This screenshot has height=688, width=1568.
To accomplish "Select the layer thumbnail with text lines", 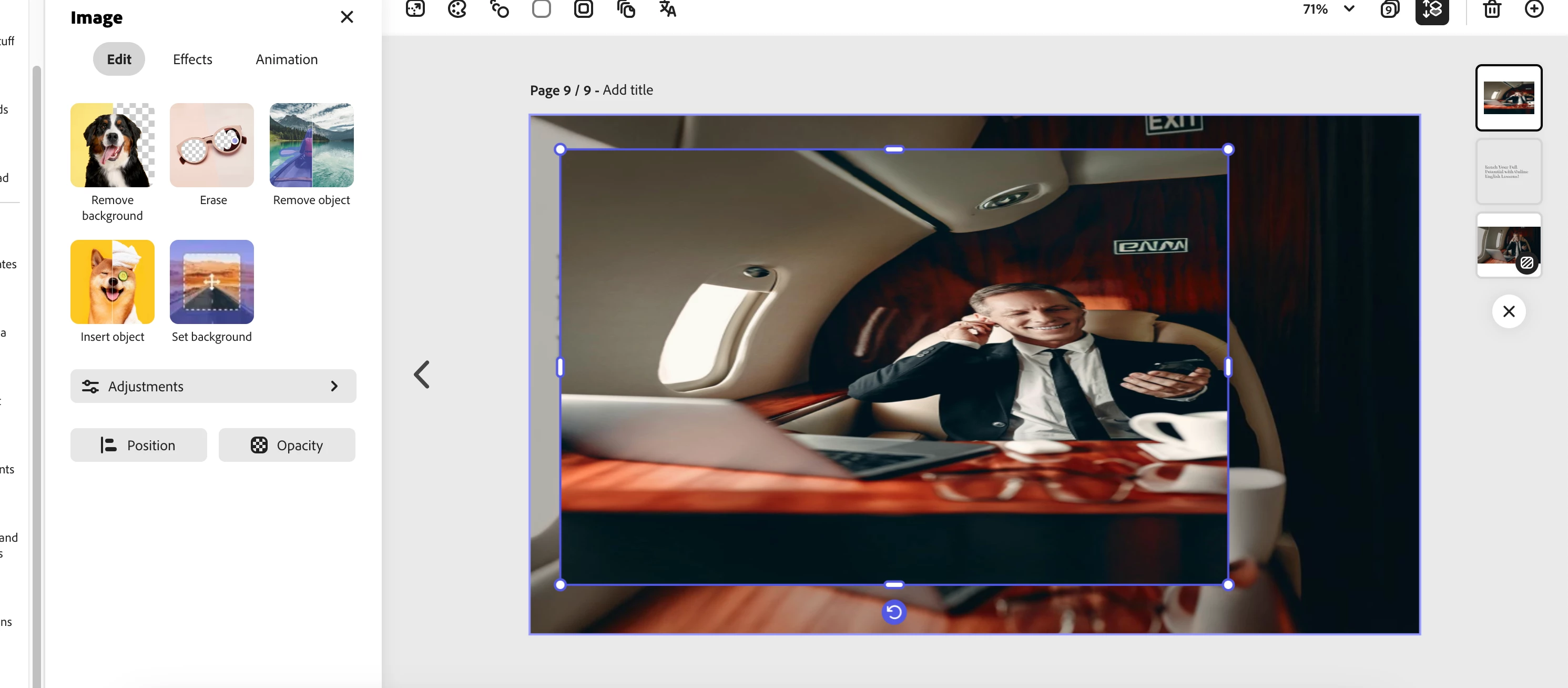I will tap(1509, 171).
